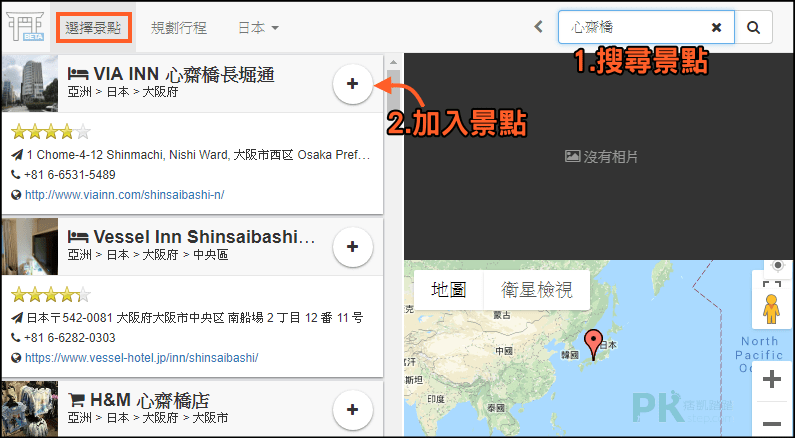This screenshot has height=438, width=795.
Task: Click the torii gate BETA logo
Action: [25, 27]
